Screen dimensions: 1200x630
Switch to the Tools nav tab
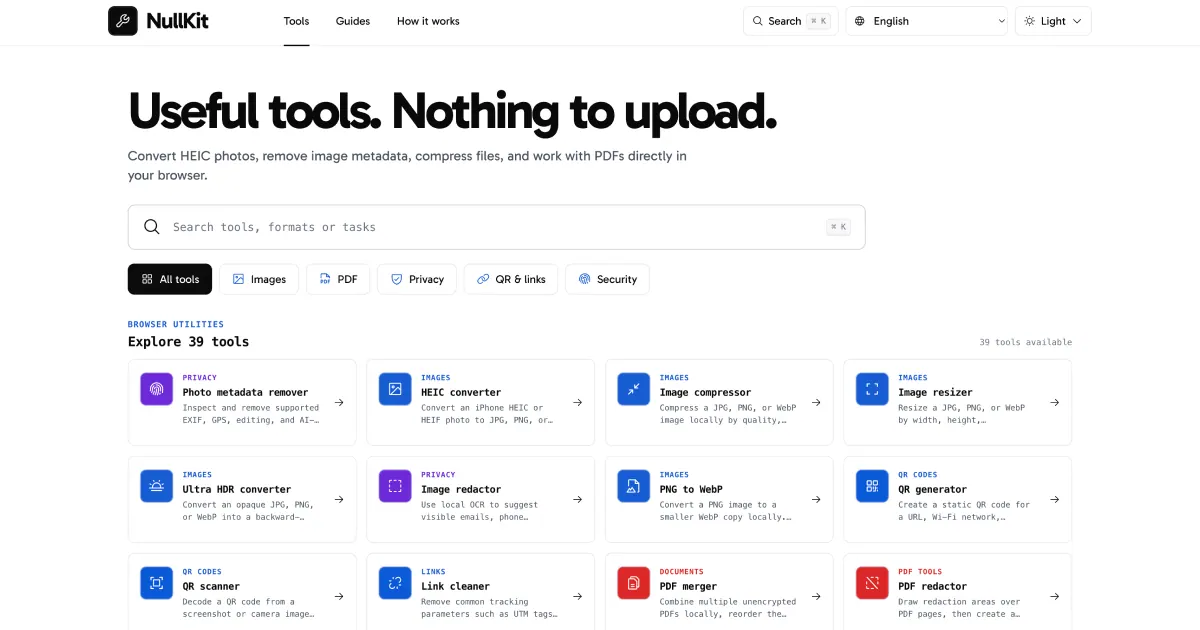point(296,21)
